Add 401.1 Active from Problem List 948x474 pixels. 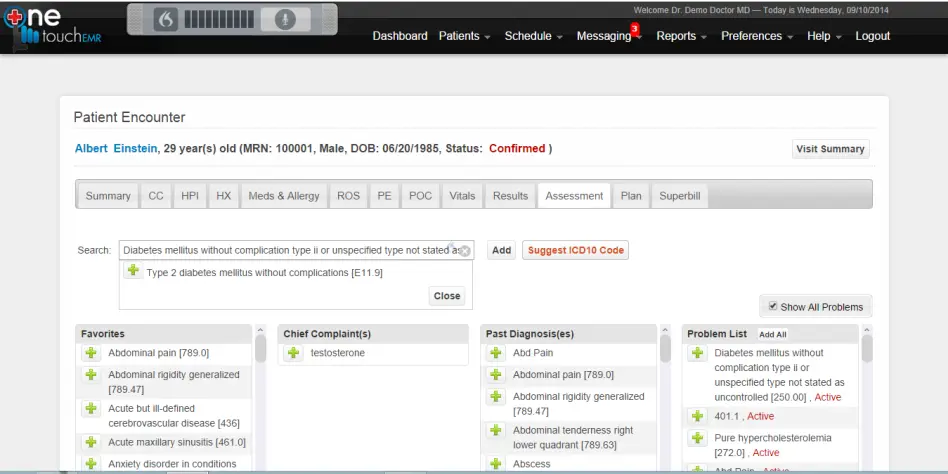(697, 416)
